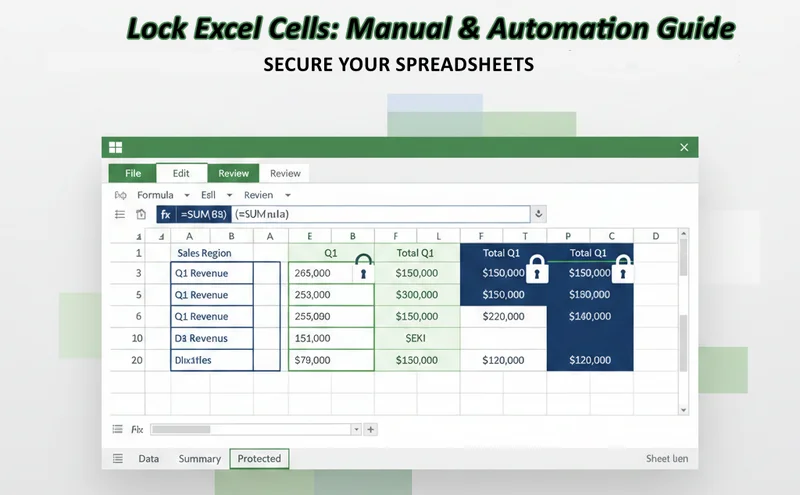This screenshot has width=800, height=495.
Task: Click the rightmost padlock icon in the dark blue column
Action: (x=622, y=268)
